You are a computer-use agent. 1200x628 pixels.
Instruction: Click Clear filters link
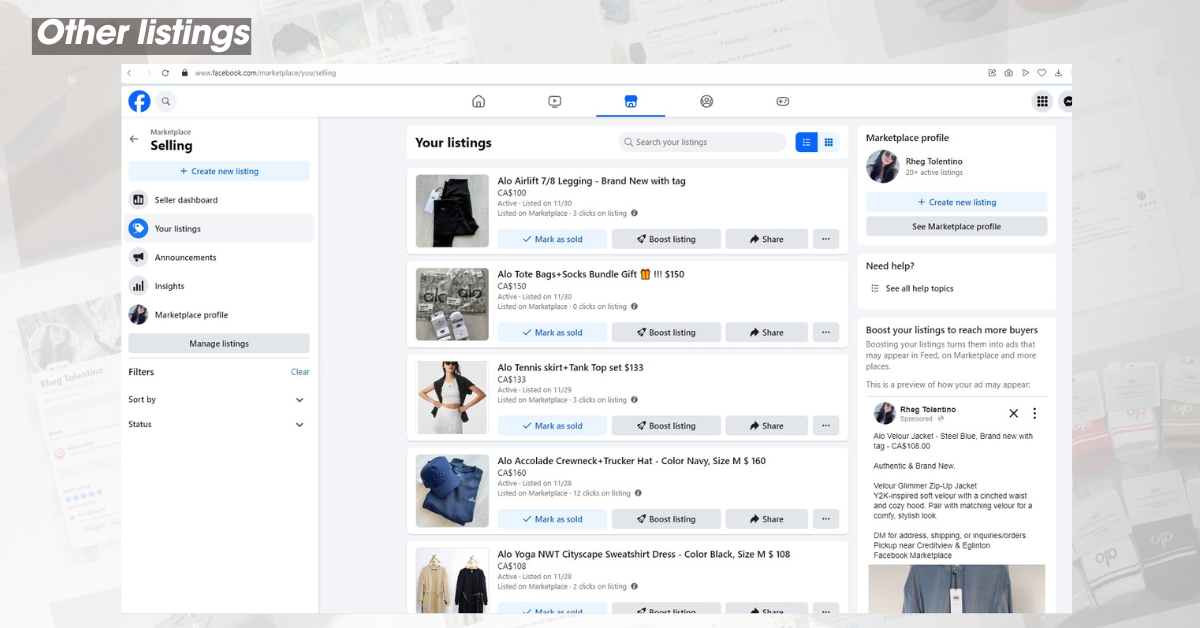pos(300,372)
